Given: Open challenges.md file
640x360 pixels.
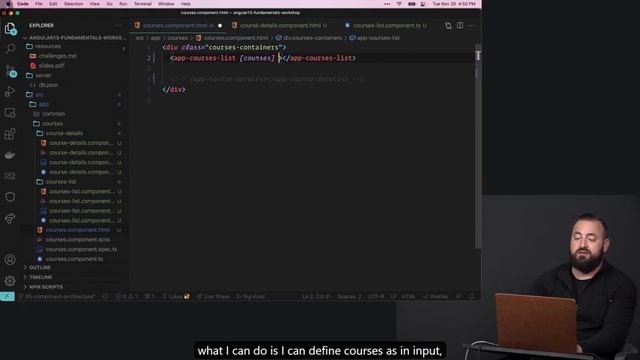Looking at the screenshot, I should click(57, 56).
